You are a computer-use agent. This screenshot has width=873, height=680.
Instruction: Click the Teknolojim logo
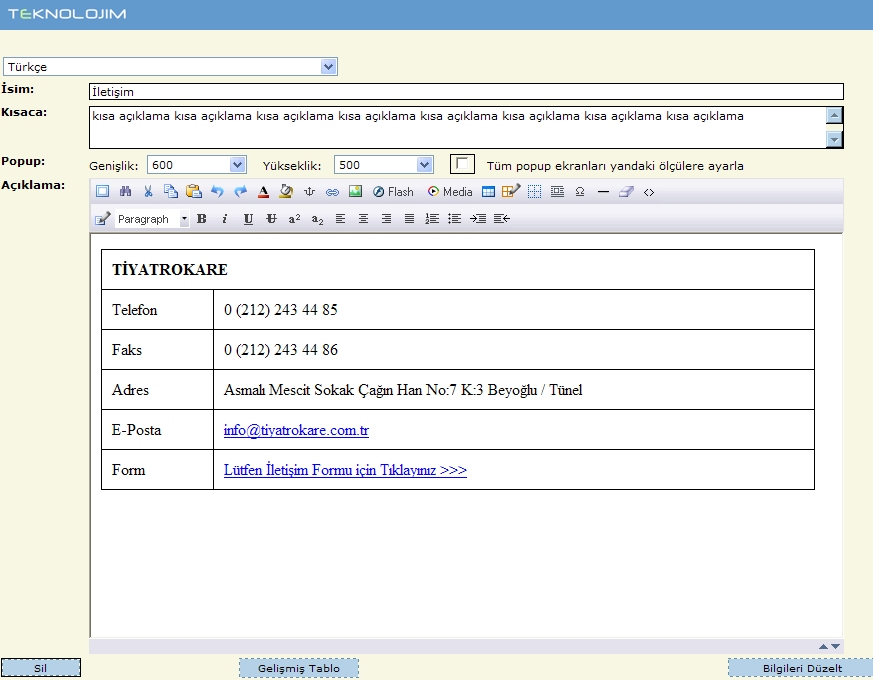coord(67,14)
